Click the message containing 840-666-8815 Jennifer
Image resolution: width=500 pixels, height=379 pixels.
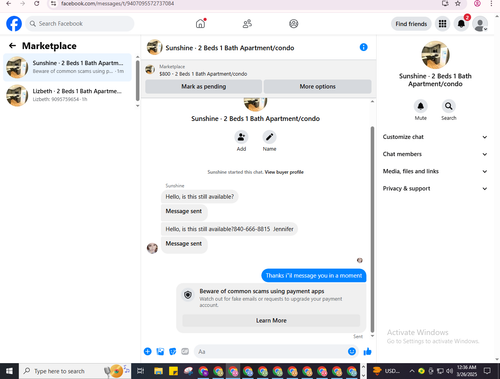tap(229, 229)
